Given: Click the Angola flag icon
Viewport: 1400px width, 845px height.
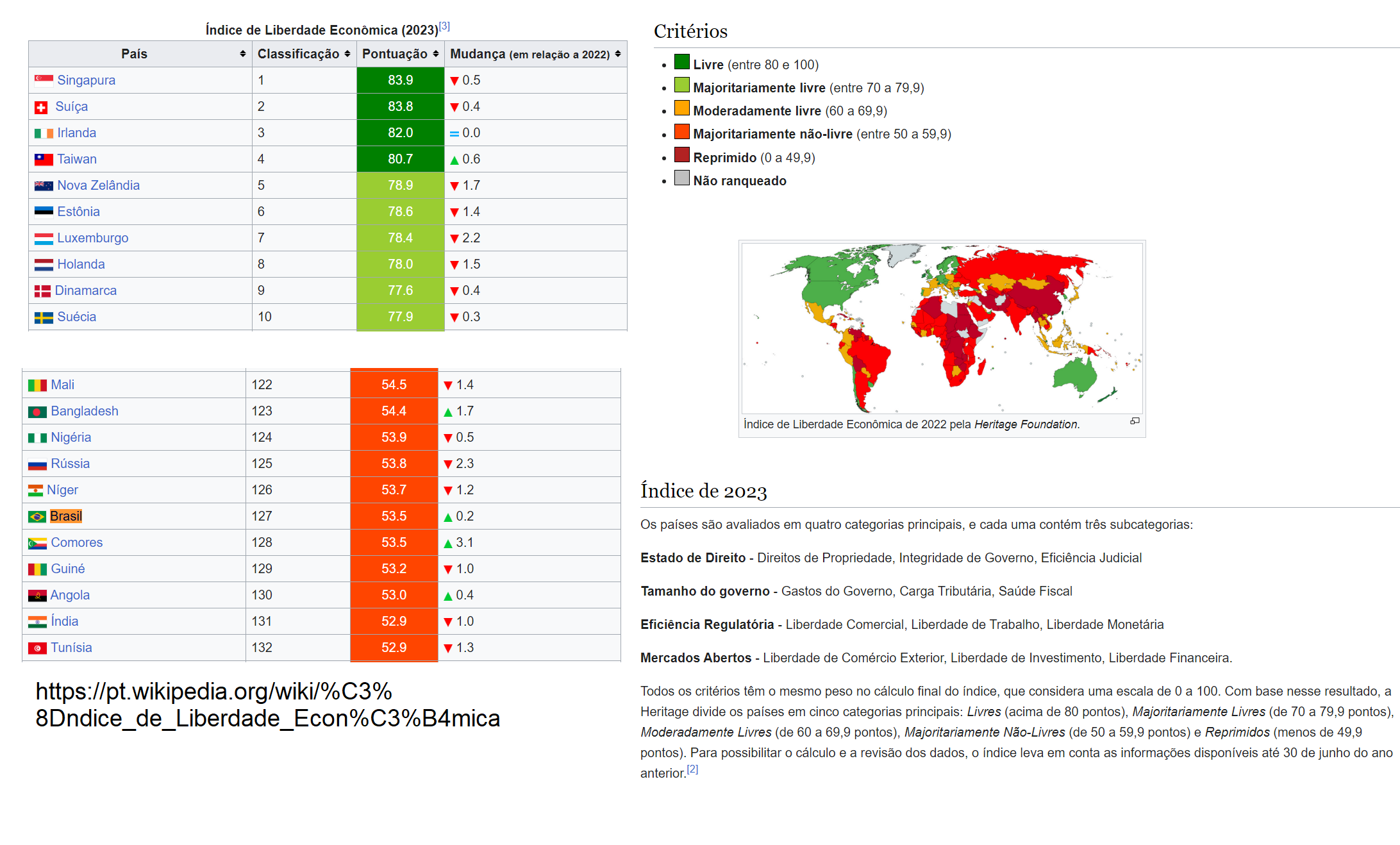Looking at the screenshot, I should (37, 596).
